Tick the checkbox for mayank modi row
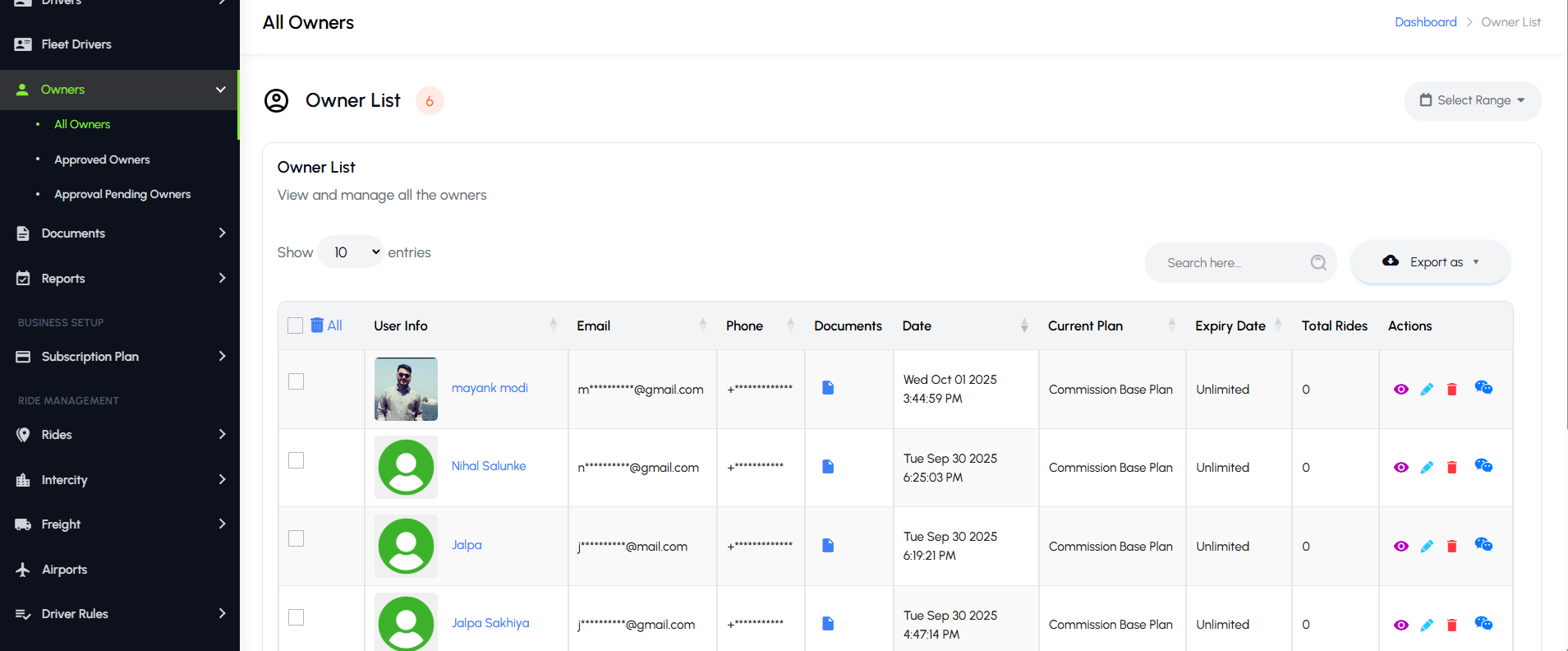The width and height of the screenshot is (1568, 651). [297, 381]
